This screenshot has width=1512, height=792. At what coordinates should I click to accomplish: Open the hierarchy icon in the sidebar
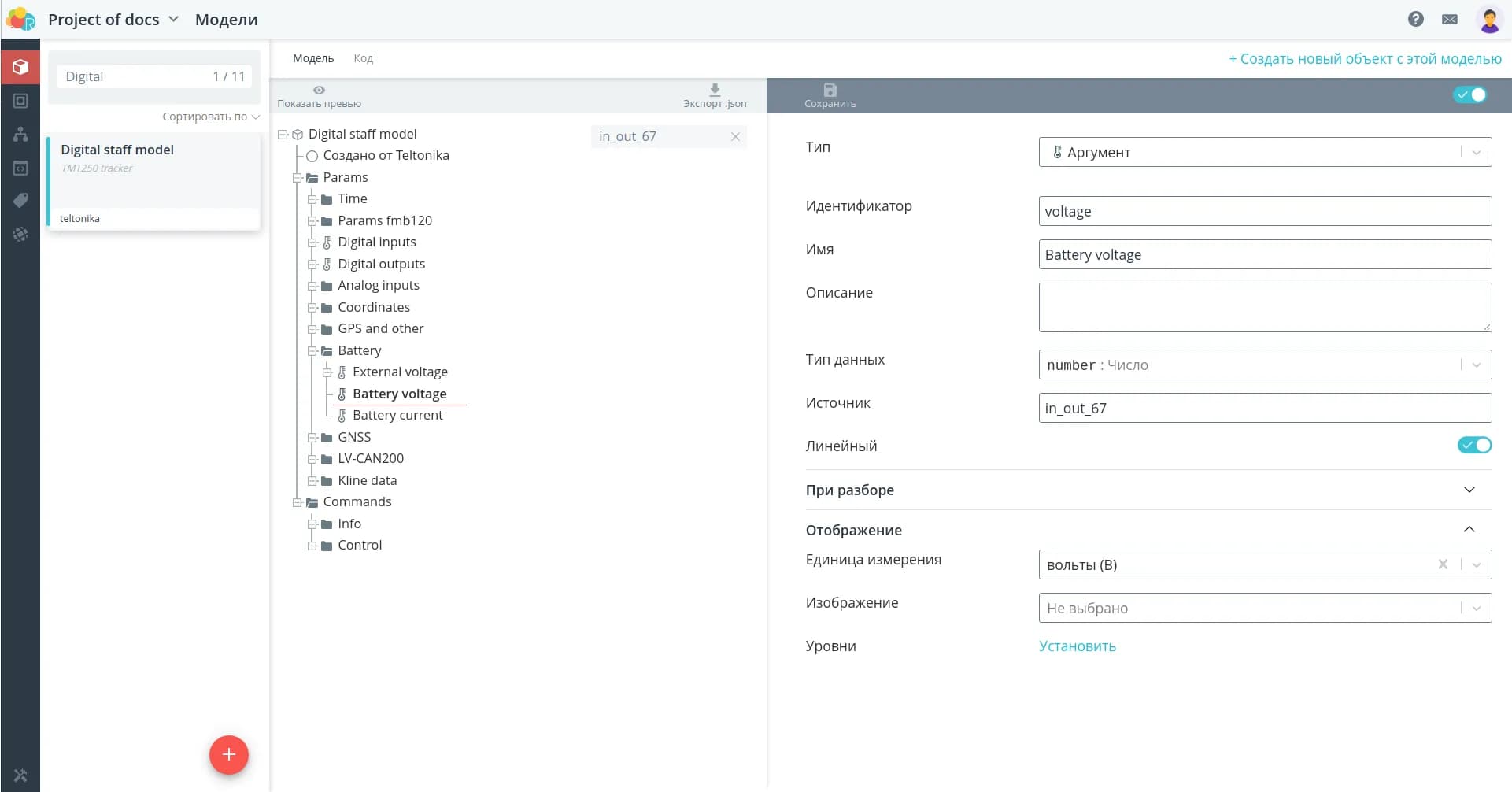click(x=20, y=134)
